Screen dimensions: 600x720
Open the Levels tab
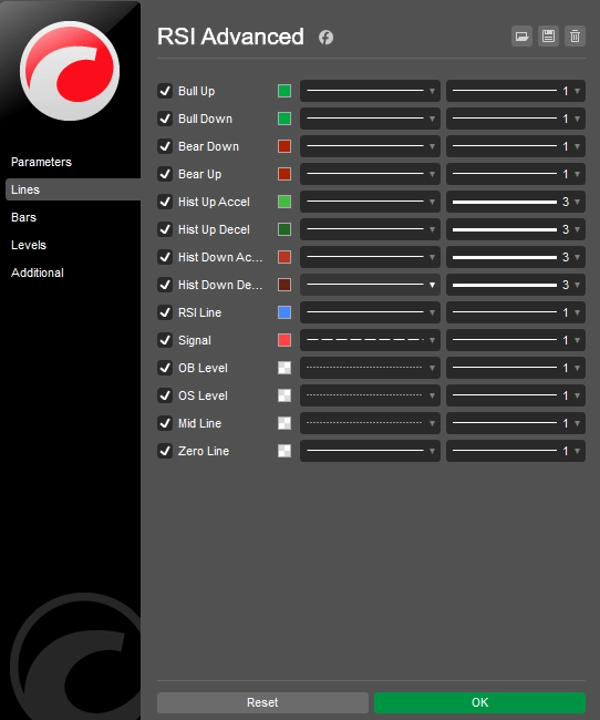28,245
